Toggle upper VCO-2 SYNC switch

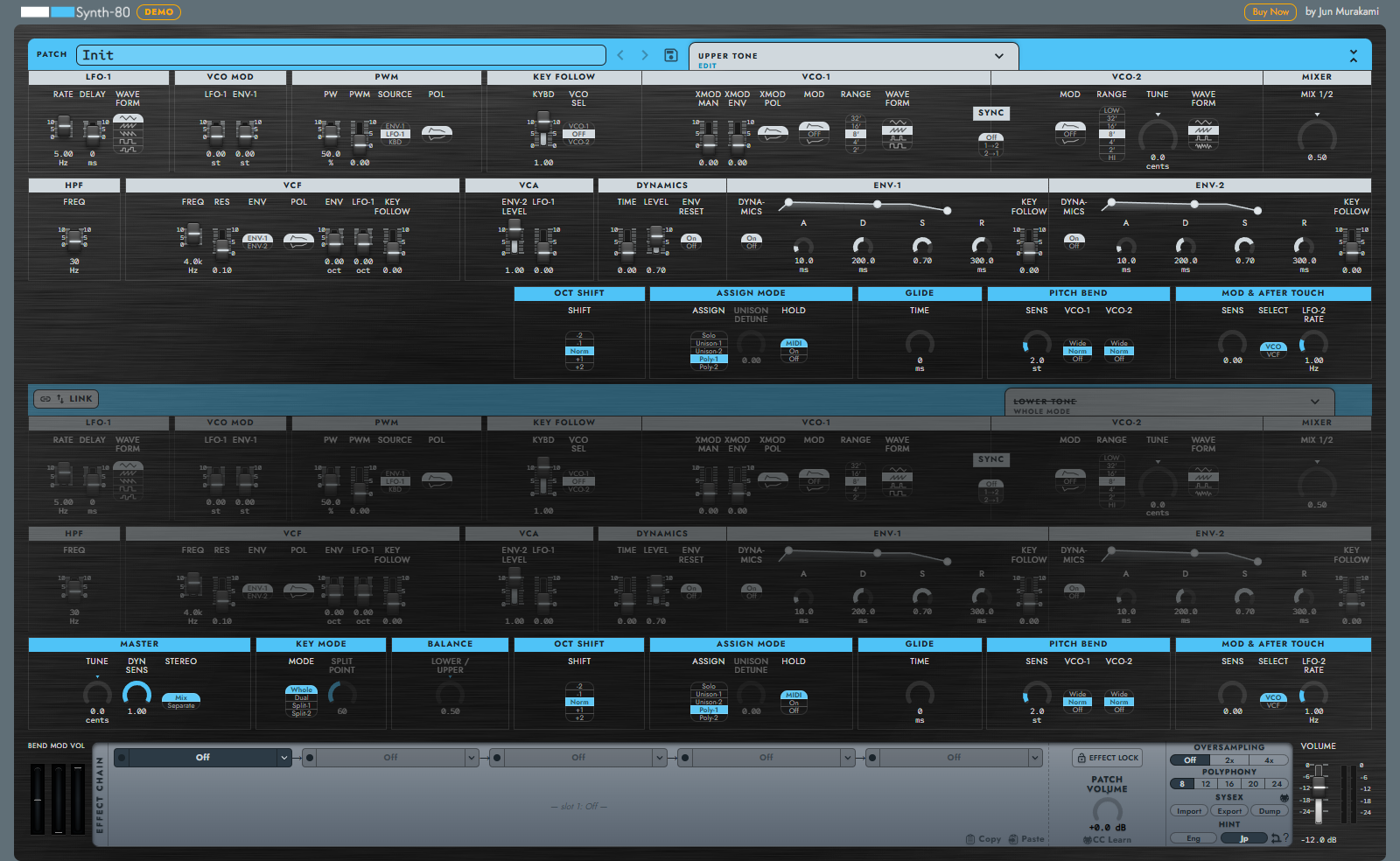point(991,144)
